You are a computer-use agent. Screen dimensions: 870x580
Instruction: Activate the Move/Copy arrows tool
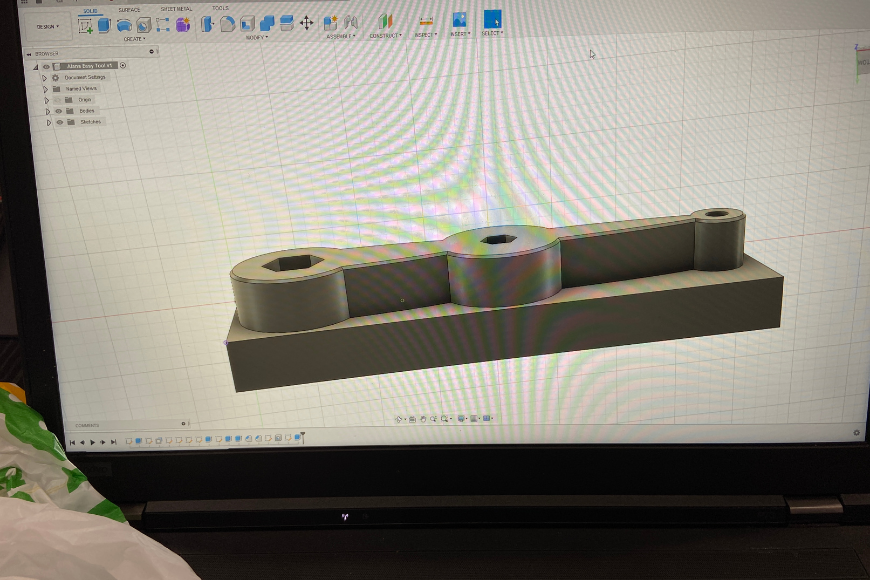(306, 23)
